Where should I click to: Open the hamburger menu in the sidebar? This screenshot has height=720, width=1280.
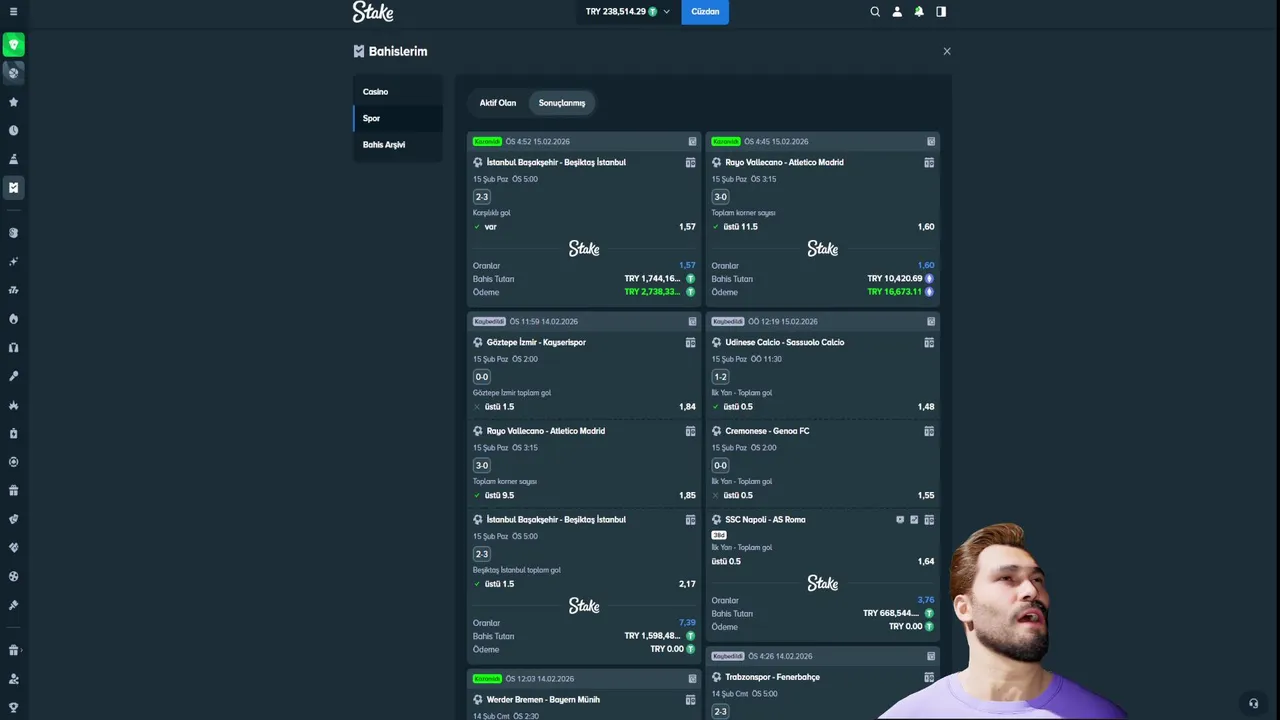[13, 12]
